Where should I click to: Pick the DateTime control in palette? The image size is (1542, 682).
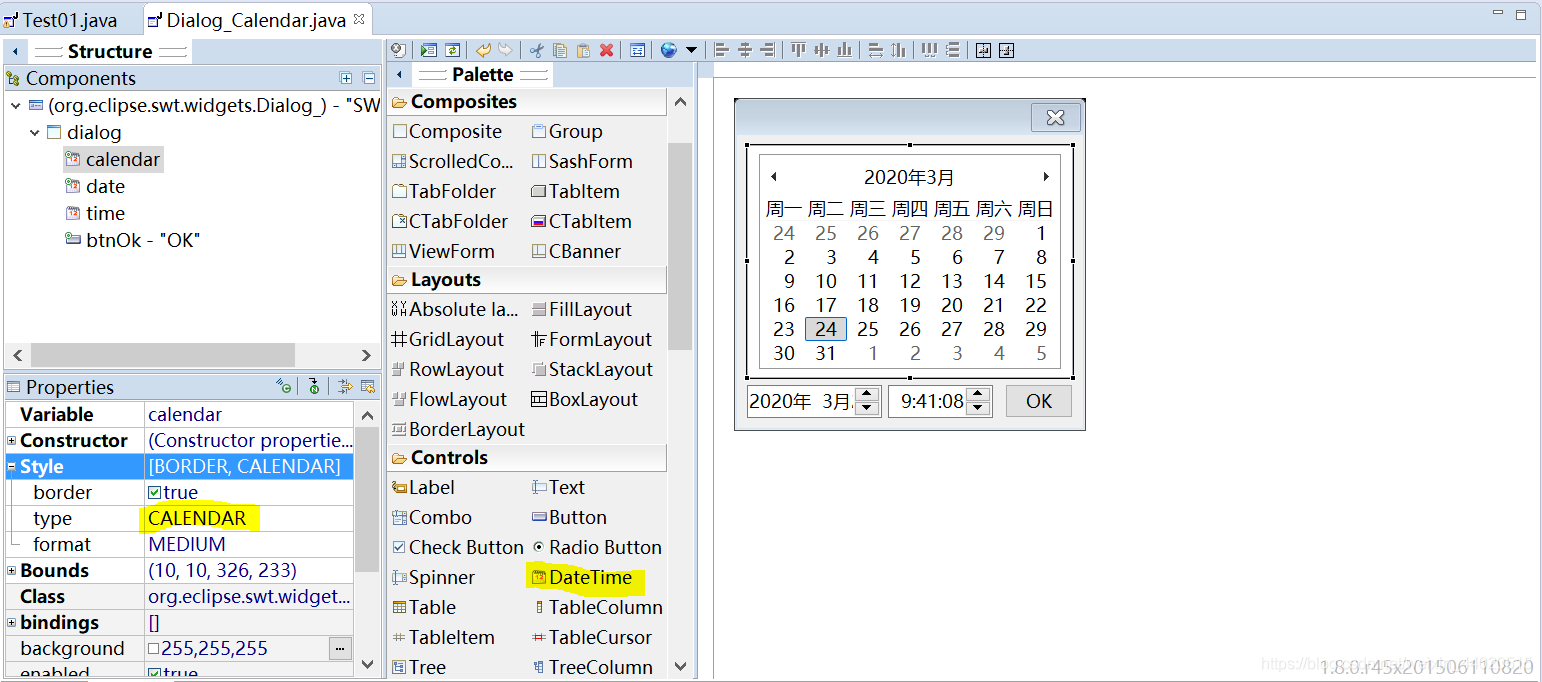[582, 577]
